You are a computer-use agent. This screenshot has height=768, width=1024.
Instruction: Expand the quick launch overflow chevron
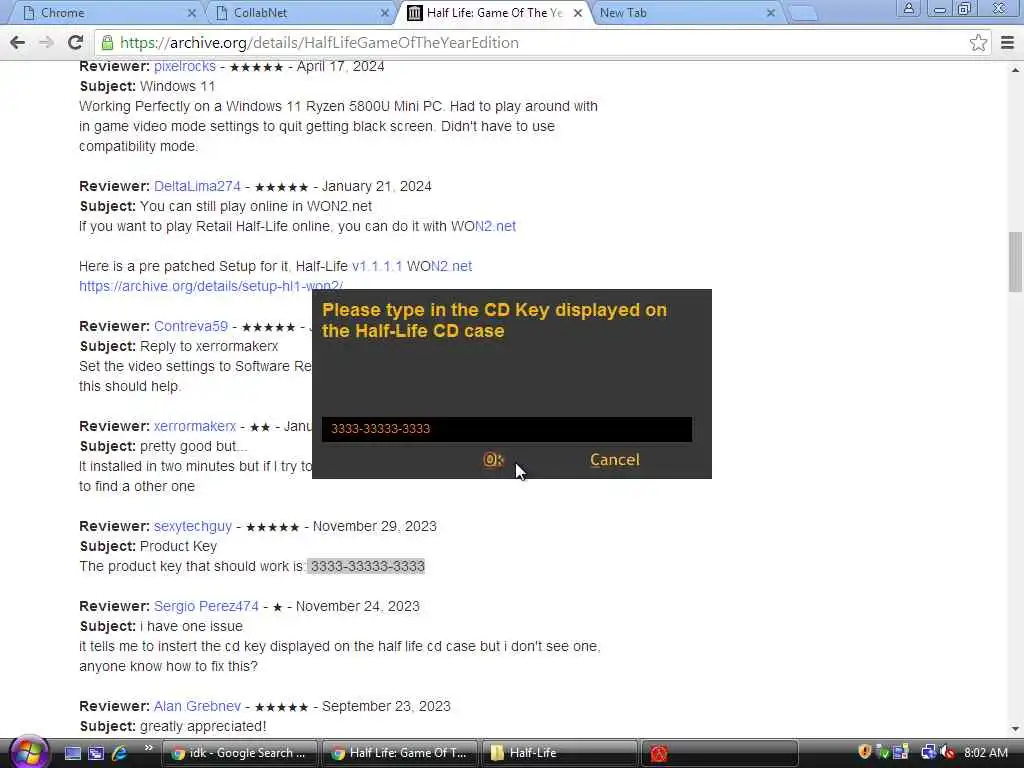[148, 748]
